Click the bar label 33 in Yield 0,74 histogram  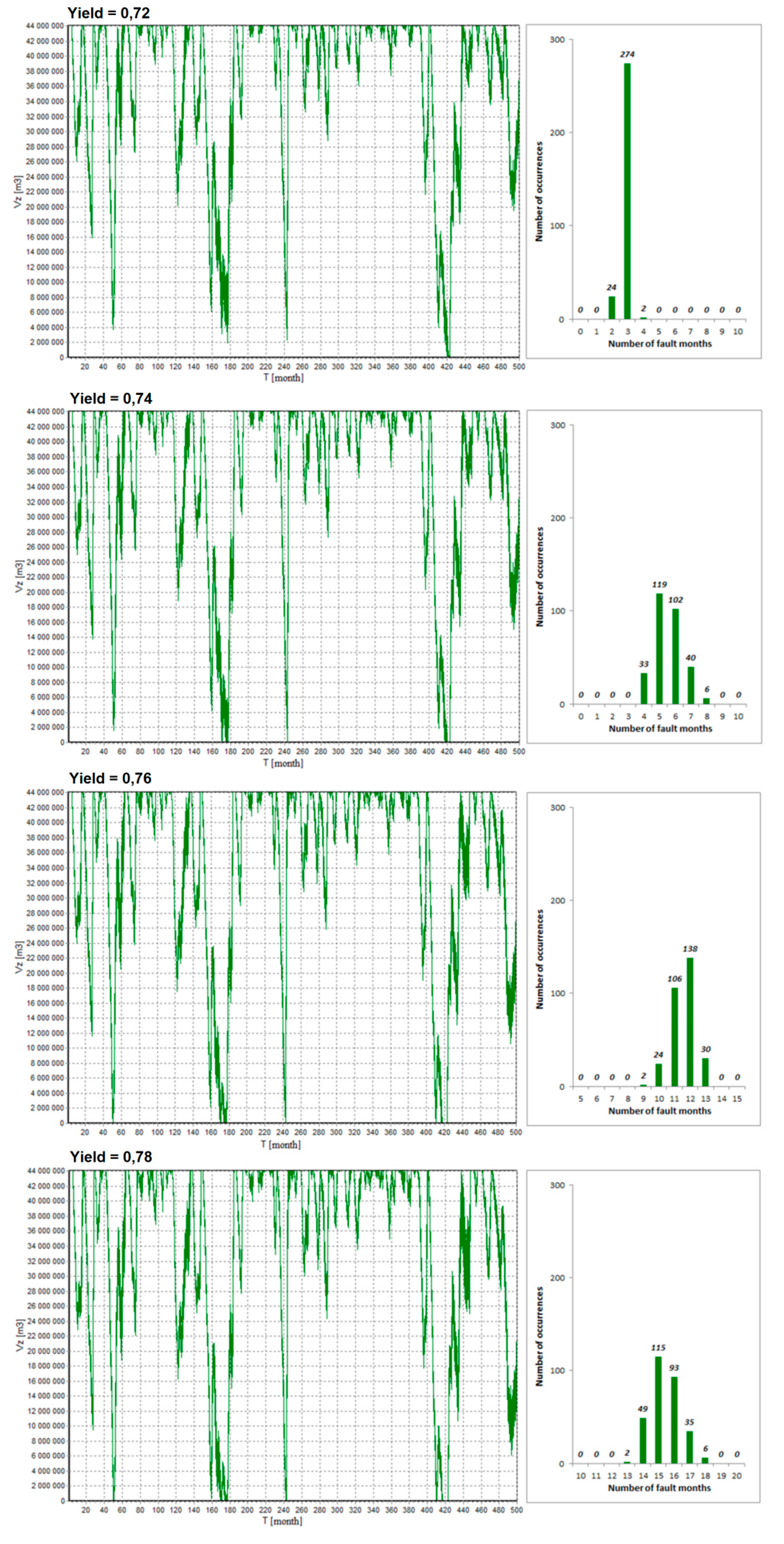pos(643,664)
